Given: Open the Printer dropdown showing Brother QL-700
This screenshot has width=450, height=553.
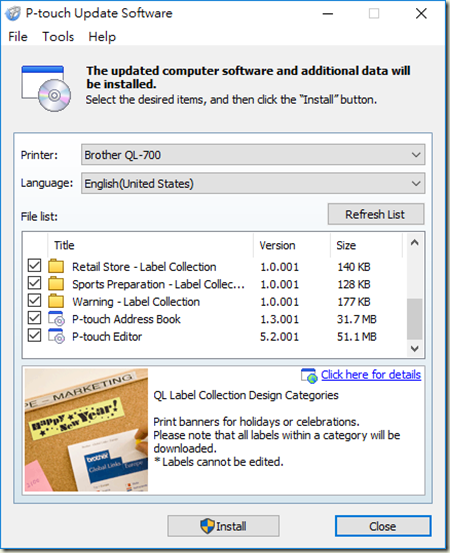Looking at the screenshot, I should pos(253,154).
